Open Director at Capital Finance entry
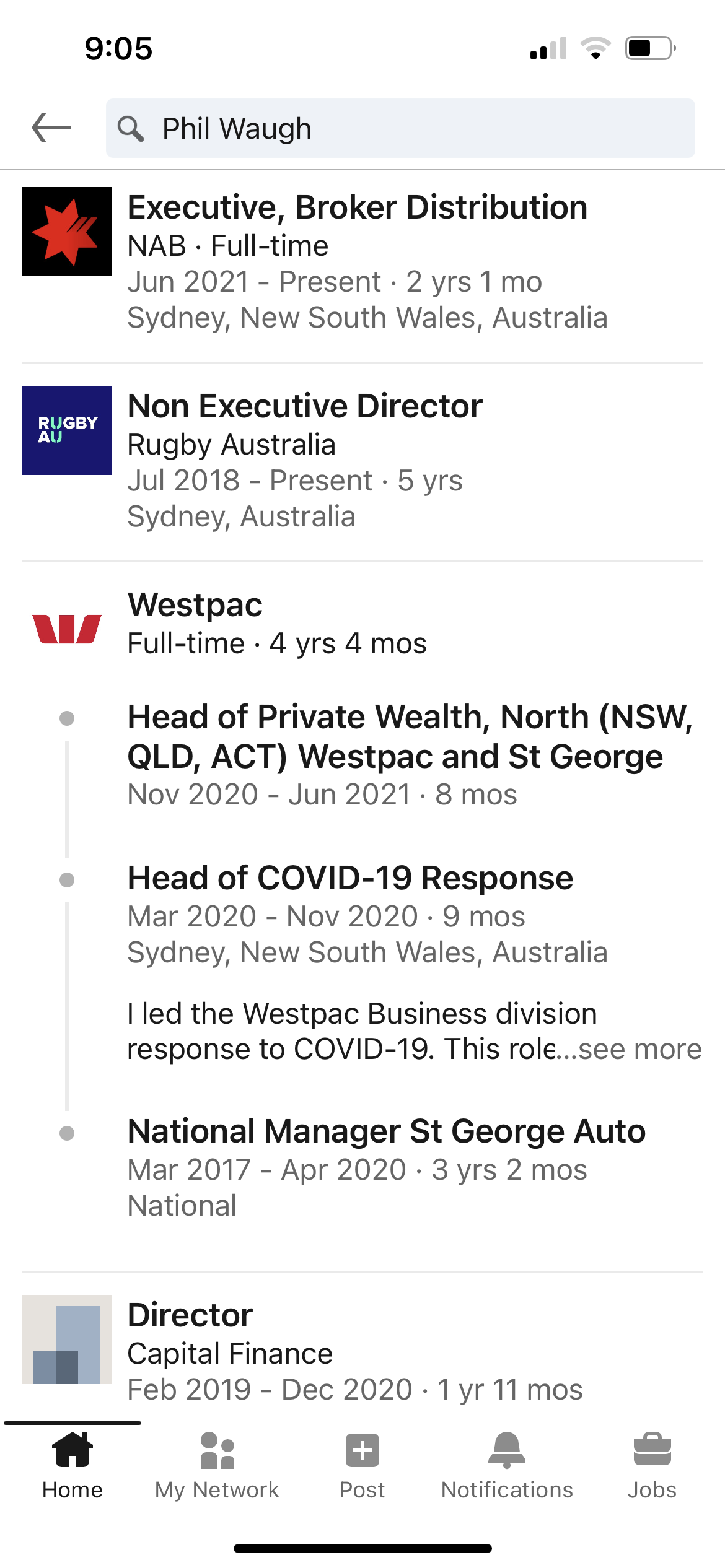Screen dimensions: 725x1568 click(190, 1315)
